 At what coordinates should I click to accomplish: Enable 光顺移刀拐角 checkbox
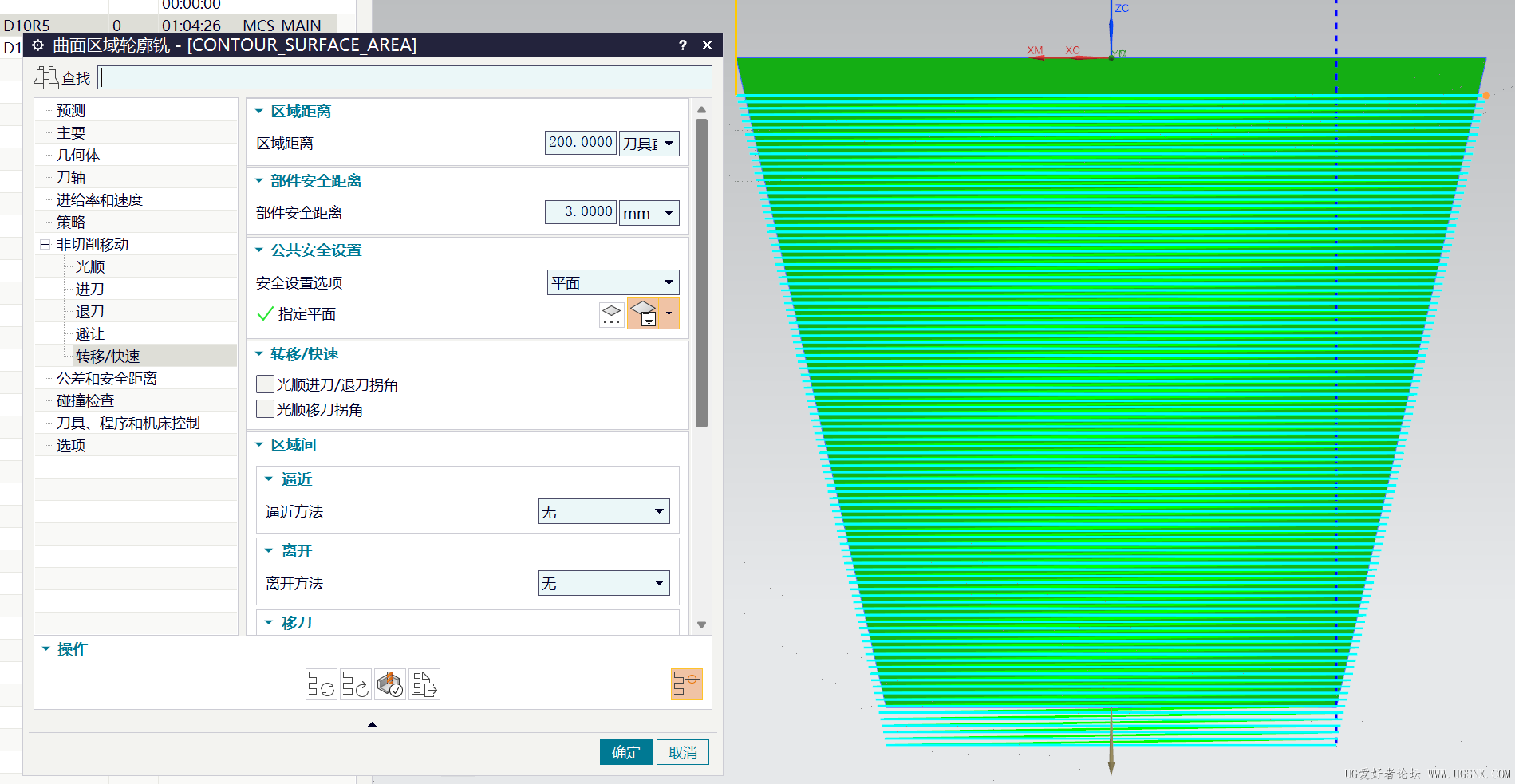[x=266, y=409]
